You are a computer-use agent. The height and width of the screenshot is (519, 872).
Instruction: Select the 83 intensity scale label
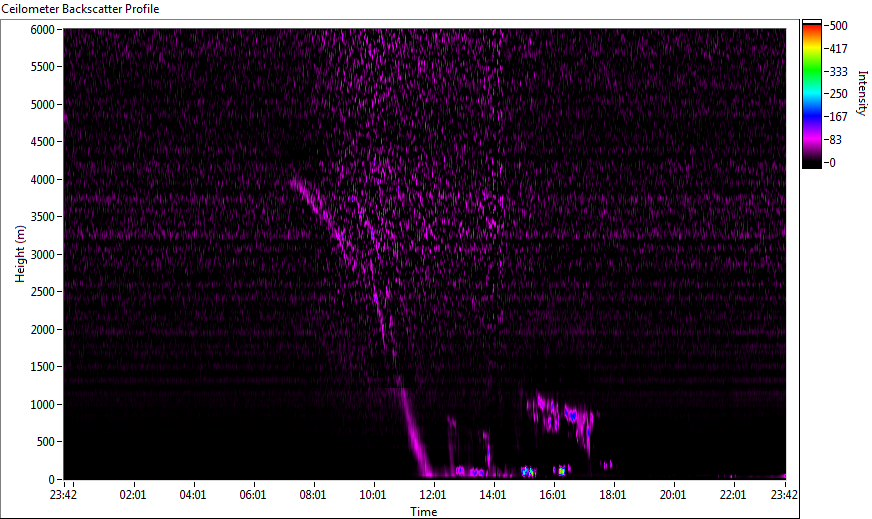point(836,140)
